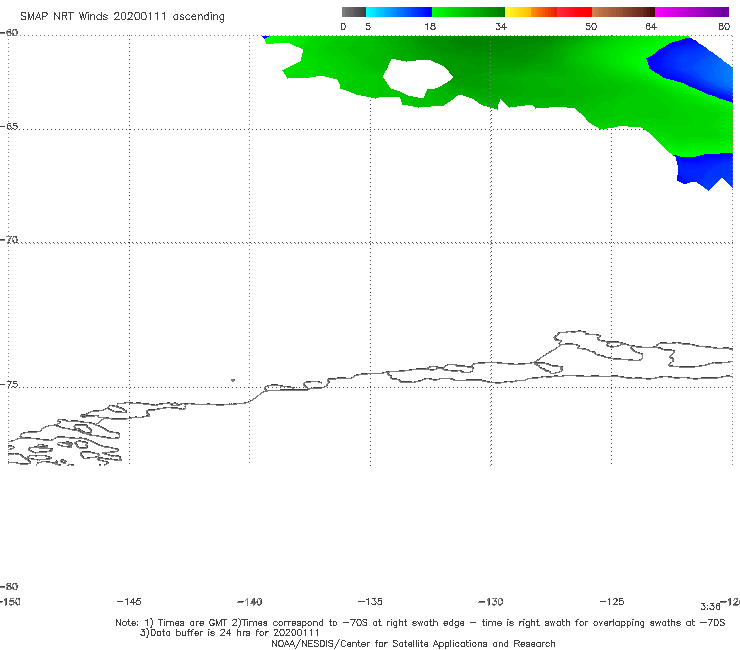
Task: Click the longitude label '-130'
Action: (x=491, y=602)
